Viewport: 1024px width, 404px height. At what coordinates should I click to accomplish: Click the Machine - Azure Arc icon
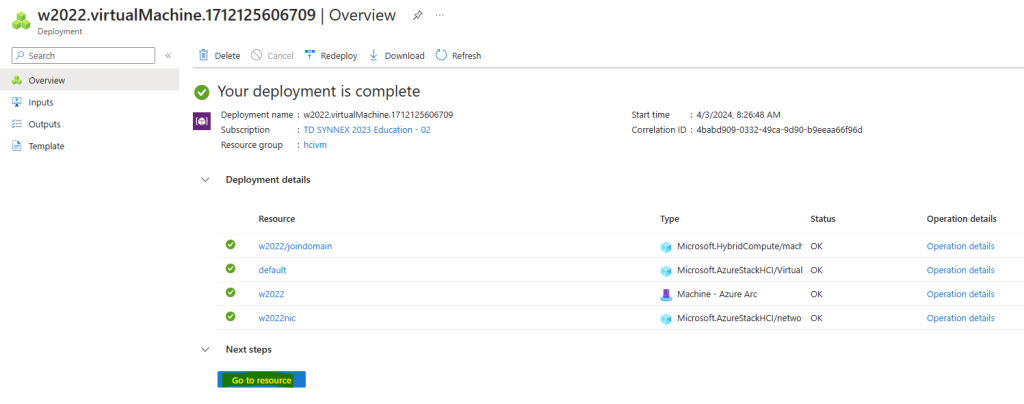pyautogui.click(x=665, y=294)
